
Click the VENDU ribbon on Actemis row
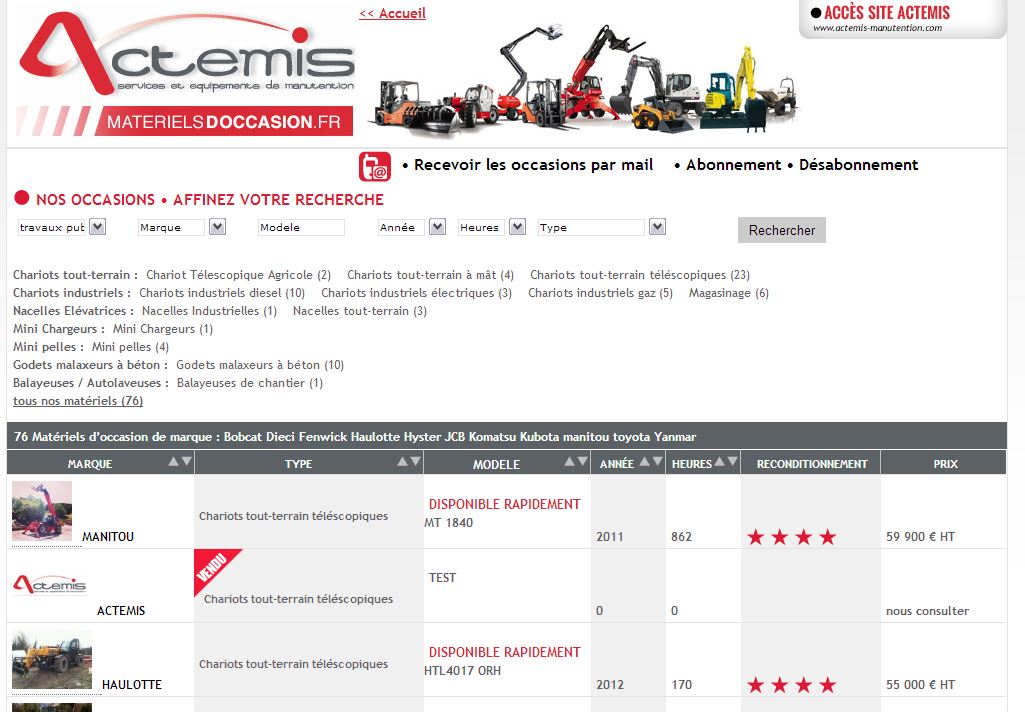click(214, 568)
